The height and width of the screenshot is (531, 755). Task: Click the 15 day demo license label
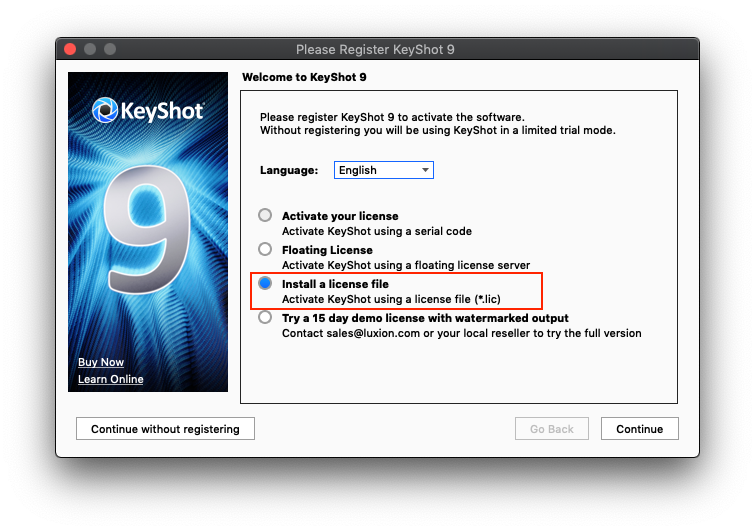[425, 318]
